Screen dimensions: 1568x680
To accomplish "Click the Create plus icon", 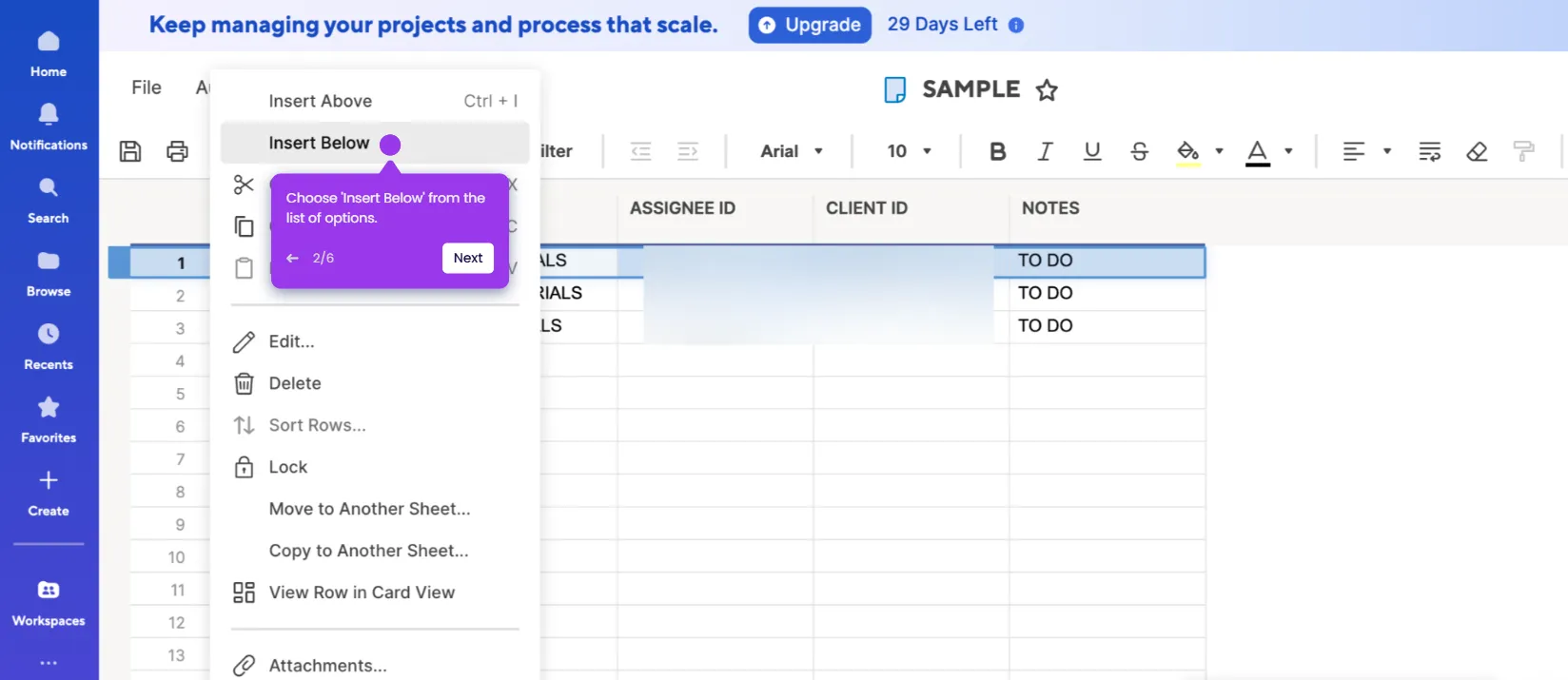I will [x=49, y=480].
